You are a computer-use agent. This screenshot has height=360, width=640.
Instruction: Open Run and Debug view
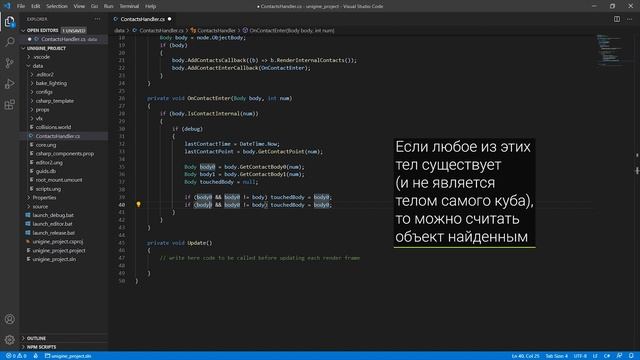9,84
